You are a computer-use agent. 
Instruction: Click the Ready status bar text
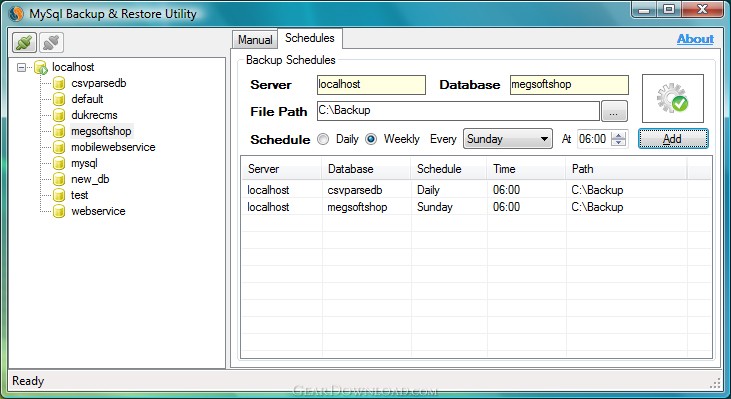[x=28, y=381]
